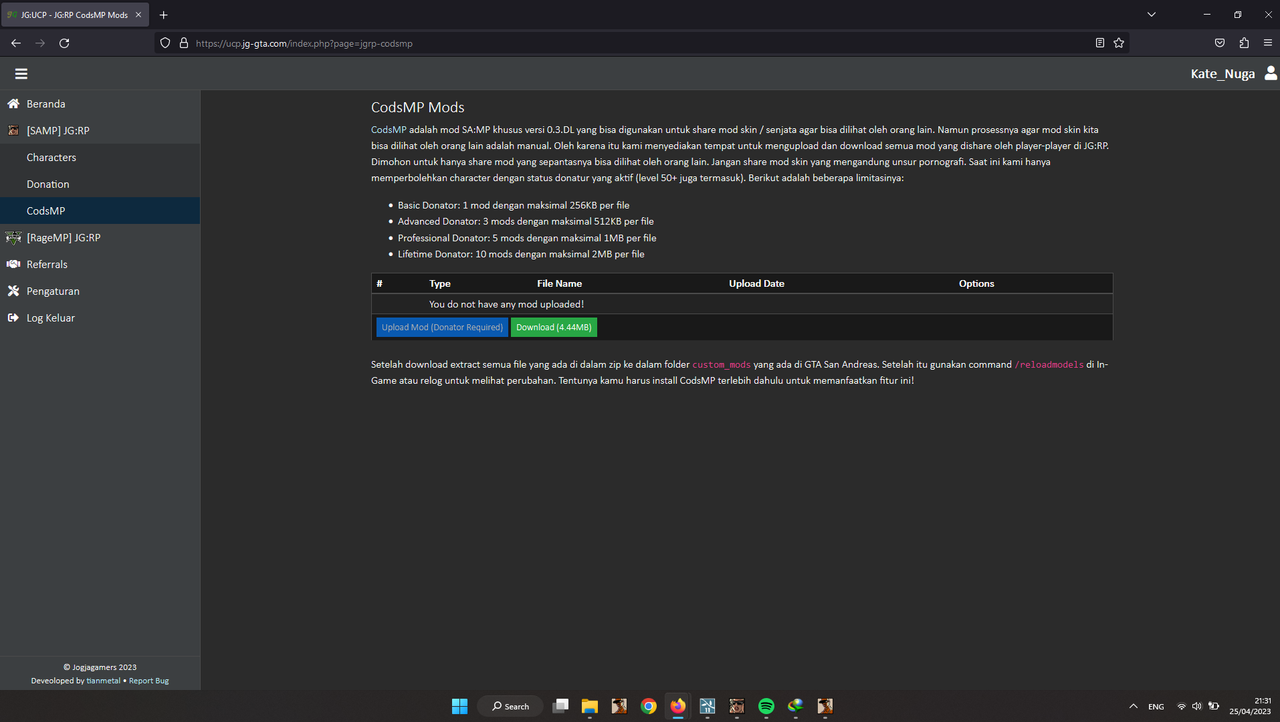This screenshot has height=722, width=1280.
Task: Open the Characters page
Action: tap(100, 157)
